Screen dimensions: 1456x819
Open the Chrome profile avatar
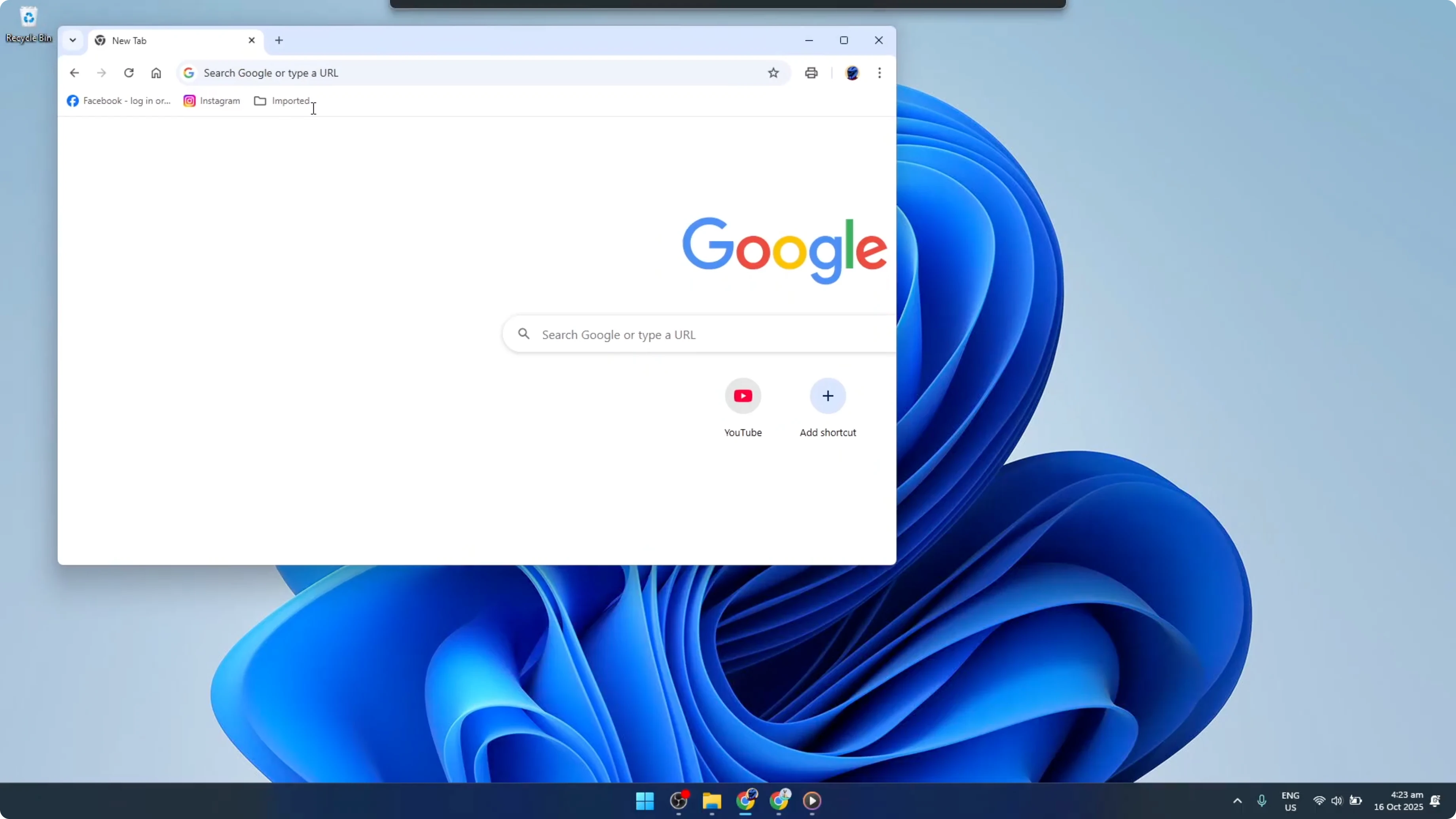coord(852,73)
